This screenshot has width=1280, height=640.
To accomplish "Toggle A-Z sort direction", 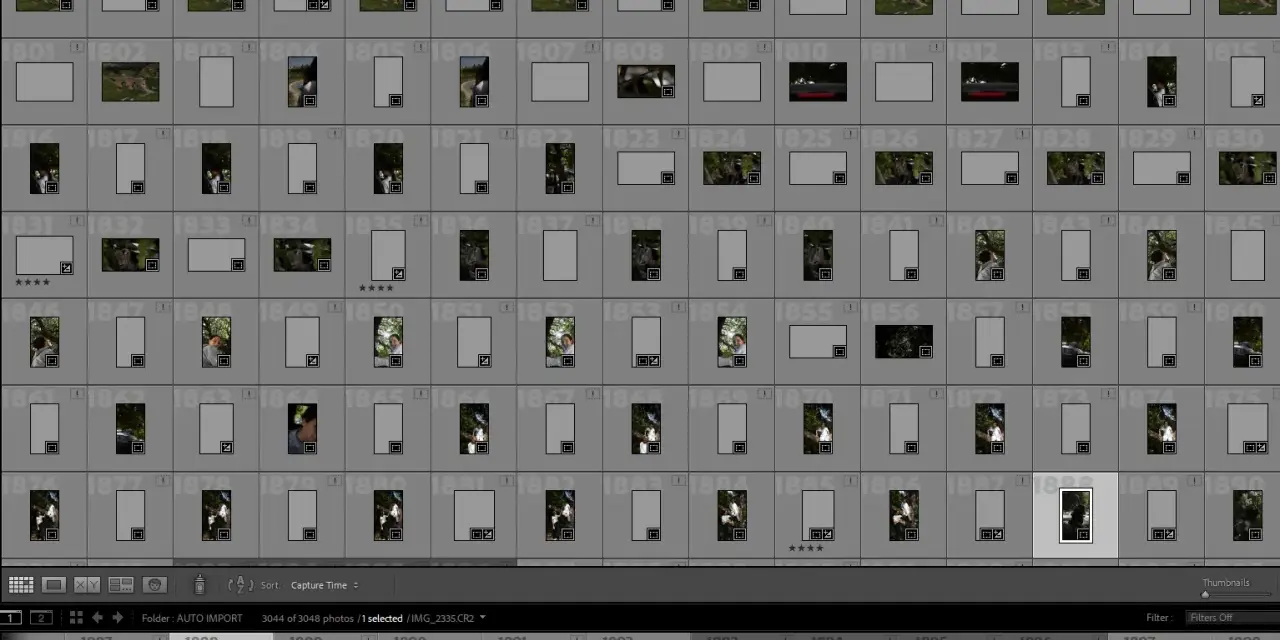I will 241,585.
